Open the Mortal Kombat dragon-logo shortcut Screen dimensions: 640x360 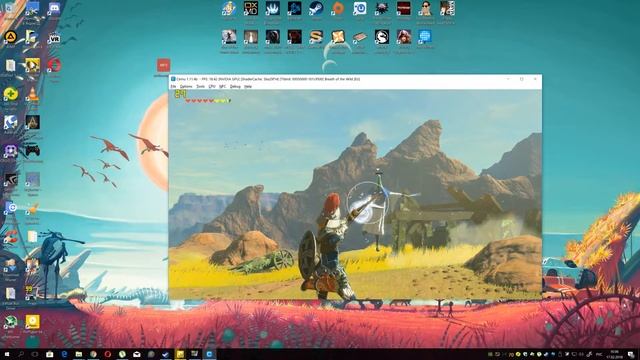pyautogui.click(x=382, y=37)
